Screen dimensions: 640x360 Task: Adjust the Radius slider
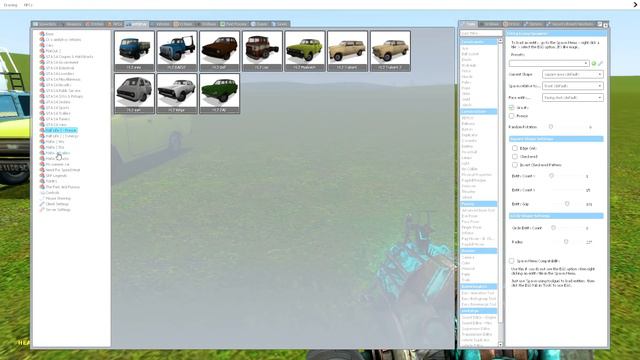pos(566,242)
